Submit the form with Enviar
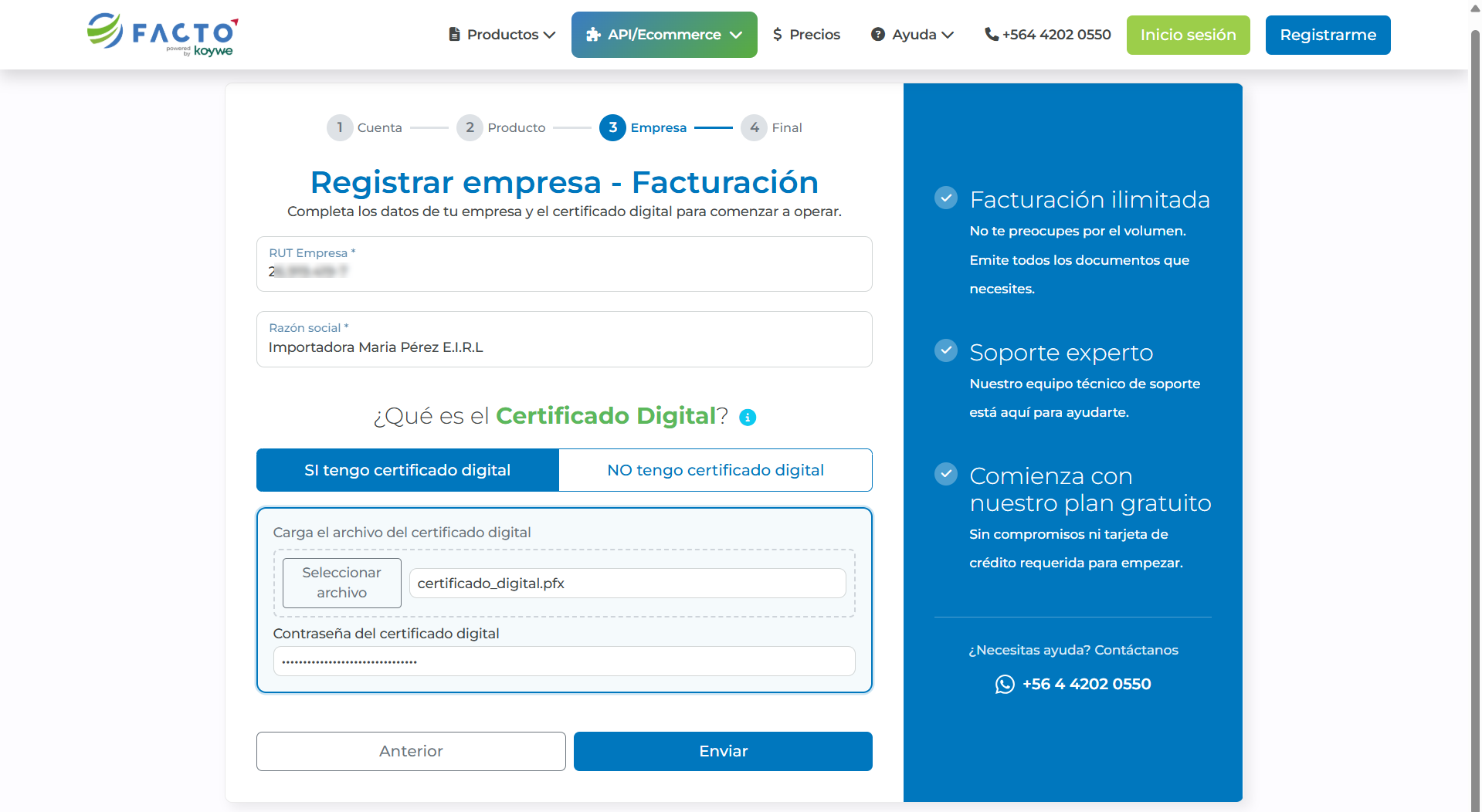Viewport: 1482px width, 812px height. 723,751
